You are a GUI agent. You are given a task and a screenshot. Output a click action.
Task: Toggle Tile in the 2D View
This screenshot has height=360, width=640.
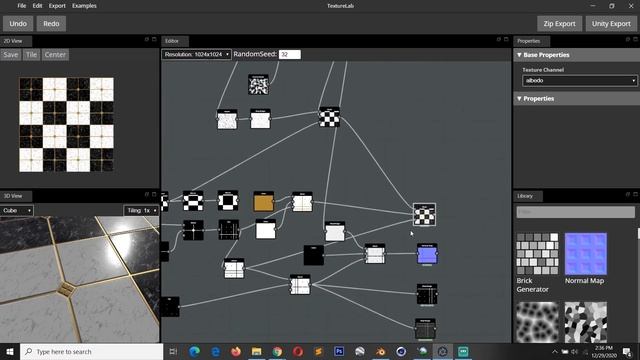(x=31, y=55)
